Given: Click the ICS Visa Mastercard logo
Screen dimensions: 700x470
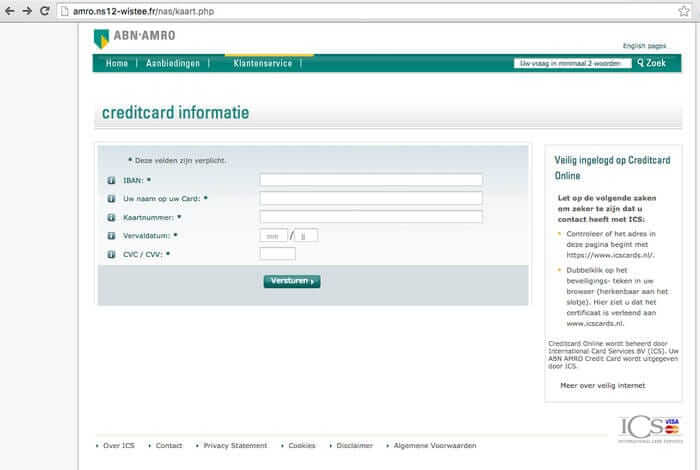Looking at the screenshot, I should 650,429.
